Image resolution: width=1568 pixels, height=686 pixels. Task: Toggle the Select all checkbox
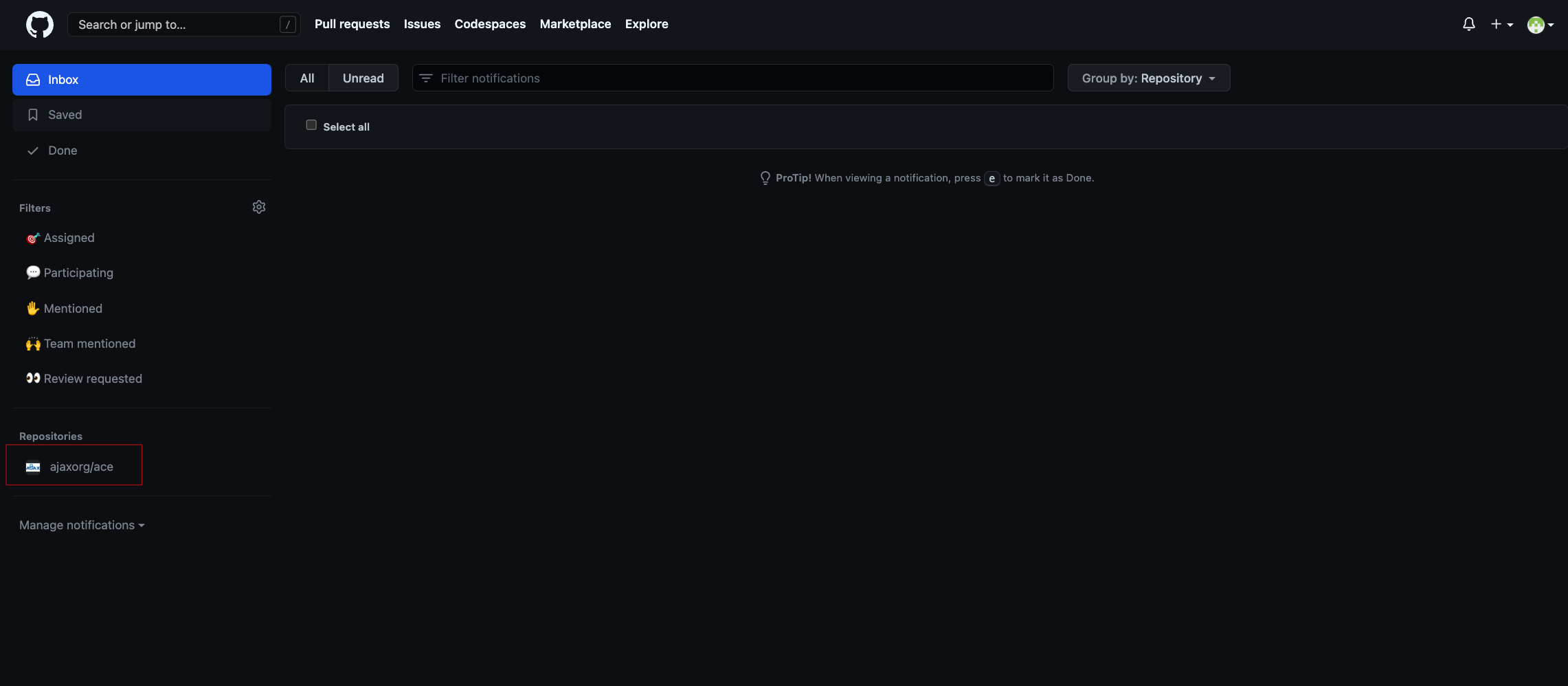pyautogui.click(x=311, y=125)
